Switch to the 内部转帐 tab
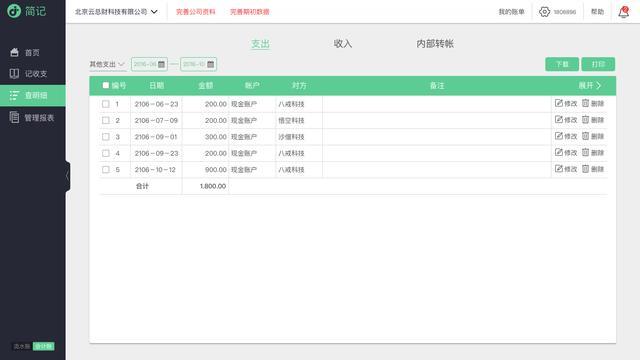This screenshot has height=360, width=640. (435, 44)
